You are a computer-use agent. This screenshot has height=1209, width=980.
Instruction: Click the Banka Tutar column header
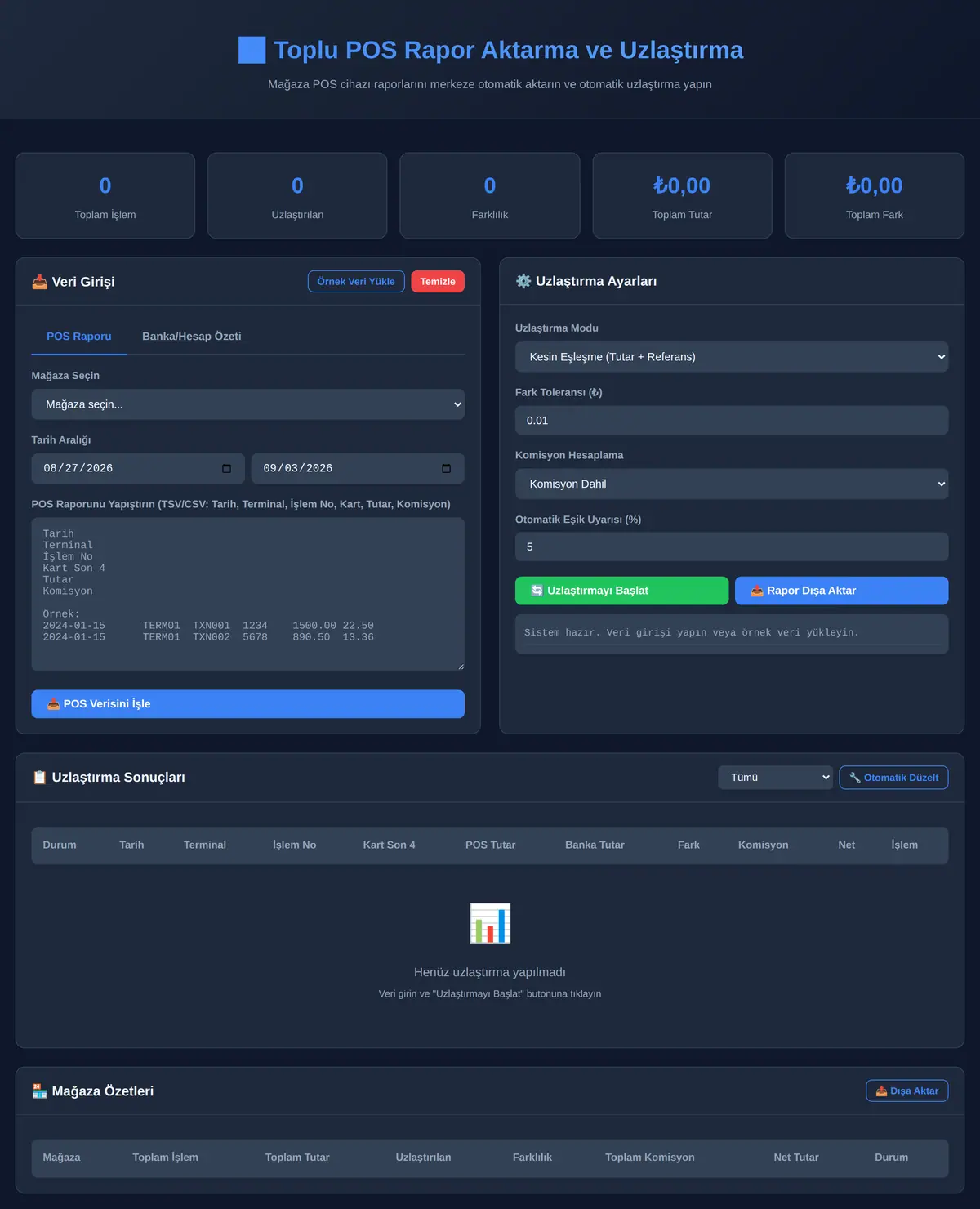(595, 845)
